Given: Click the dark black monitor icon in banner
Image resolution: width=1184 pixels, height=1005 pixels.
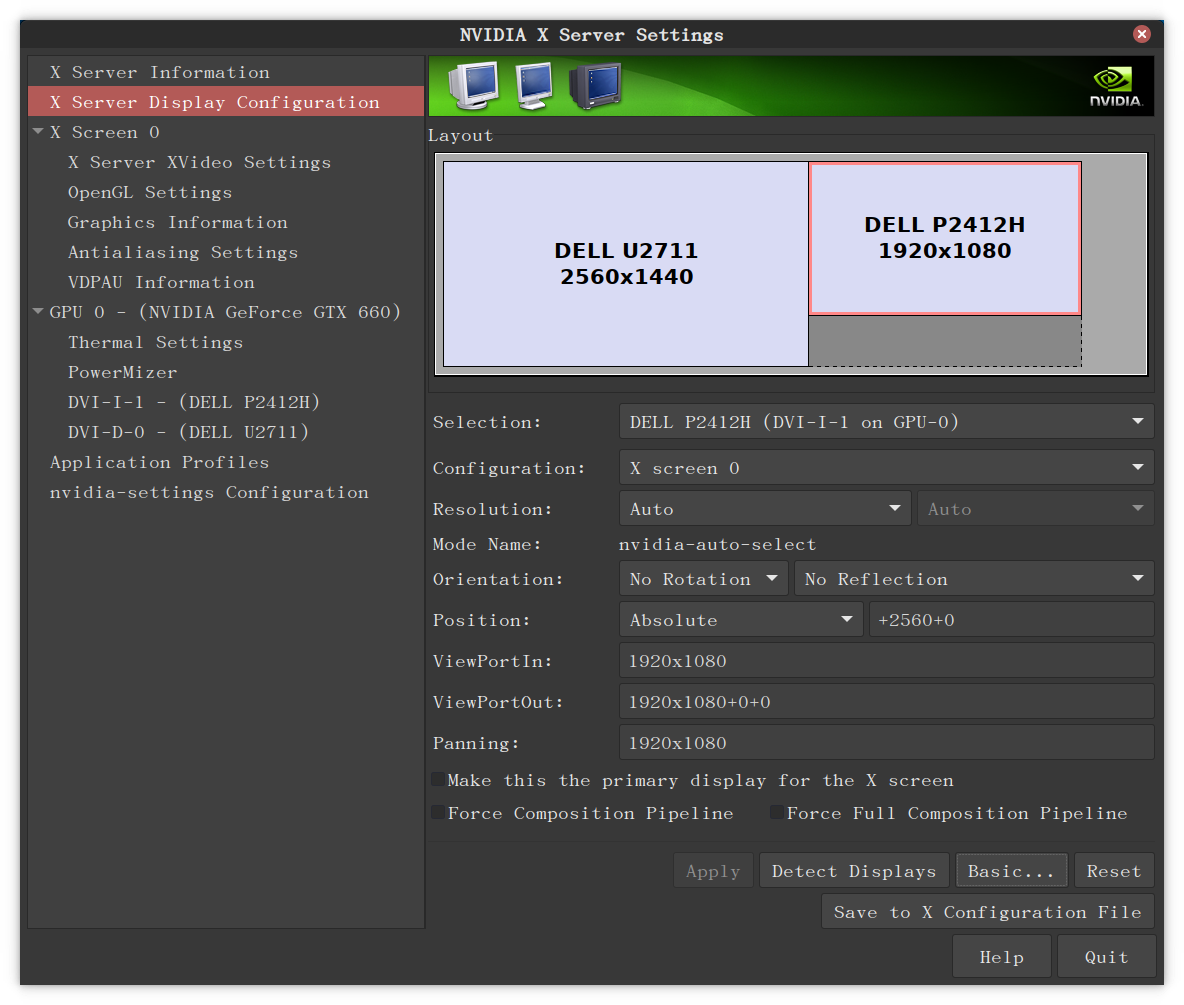Looking at the screenshot, I should point(596,85).
